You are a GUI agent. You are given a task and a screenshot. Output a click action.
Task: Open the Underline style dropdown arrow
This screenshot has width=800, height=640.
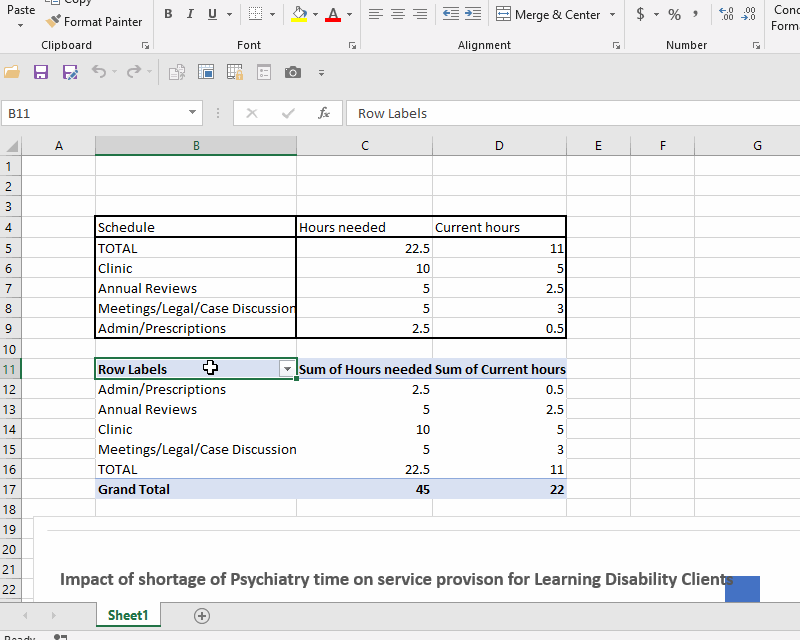pos(229,14)
